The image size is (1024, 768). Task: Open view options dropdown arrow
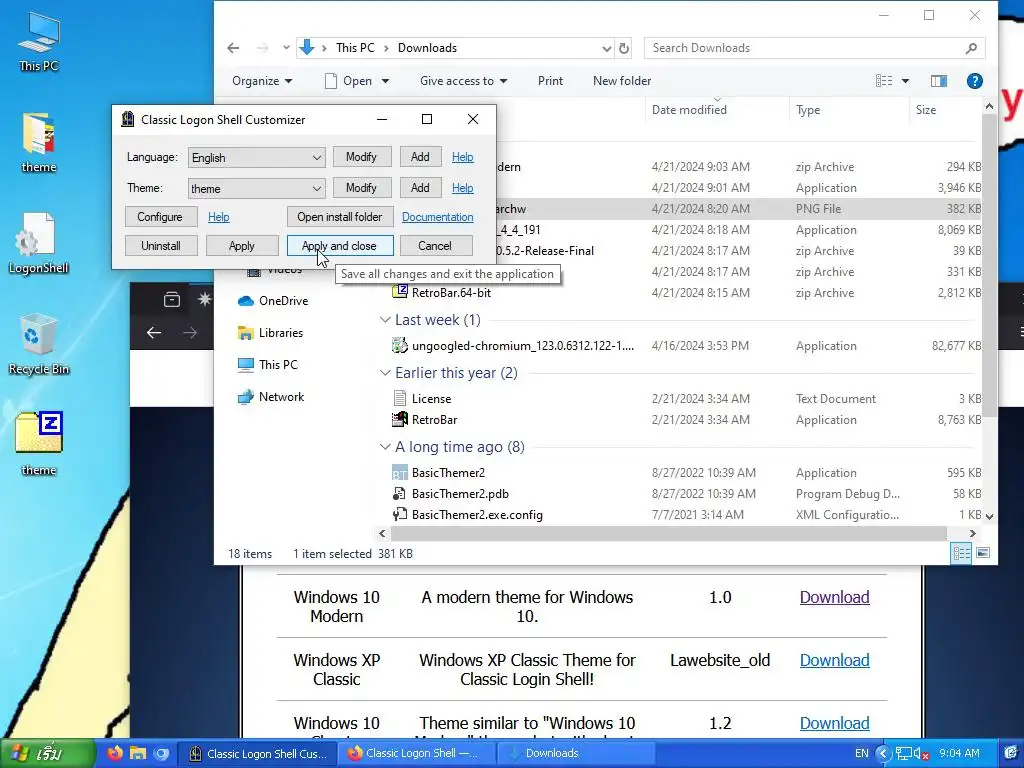[x=905, y=81]
